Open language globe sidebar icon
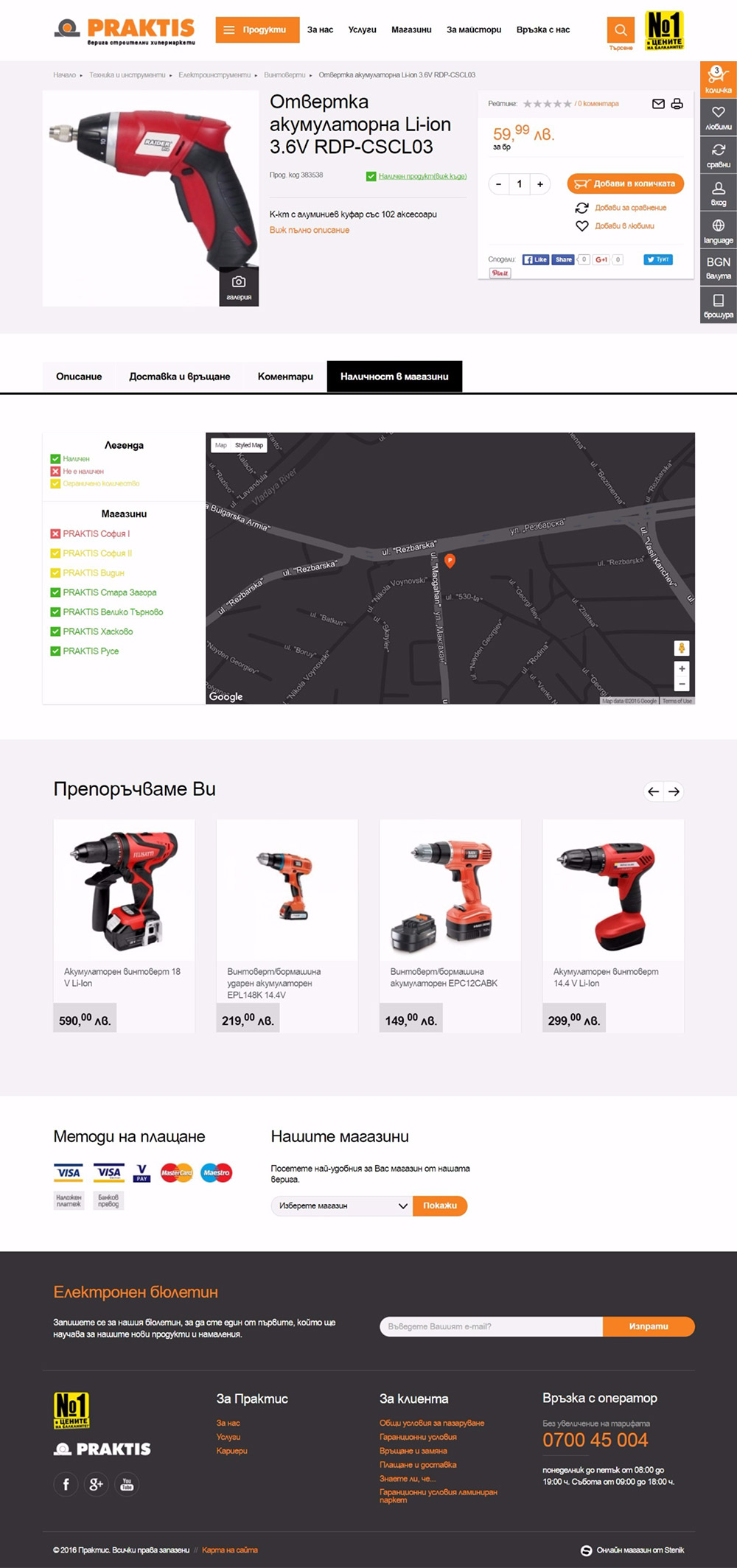The image size is (737, 1568). pyautogui.click(x=718, y=230)
